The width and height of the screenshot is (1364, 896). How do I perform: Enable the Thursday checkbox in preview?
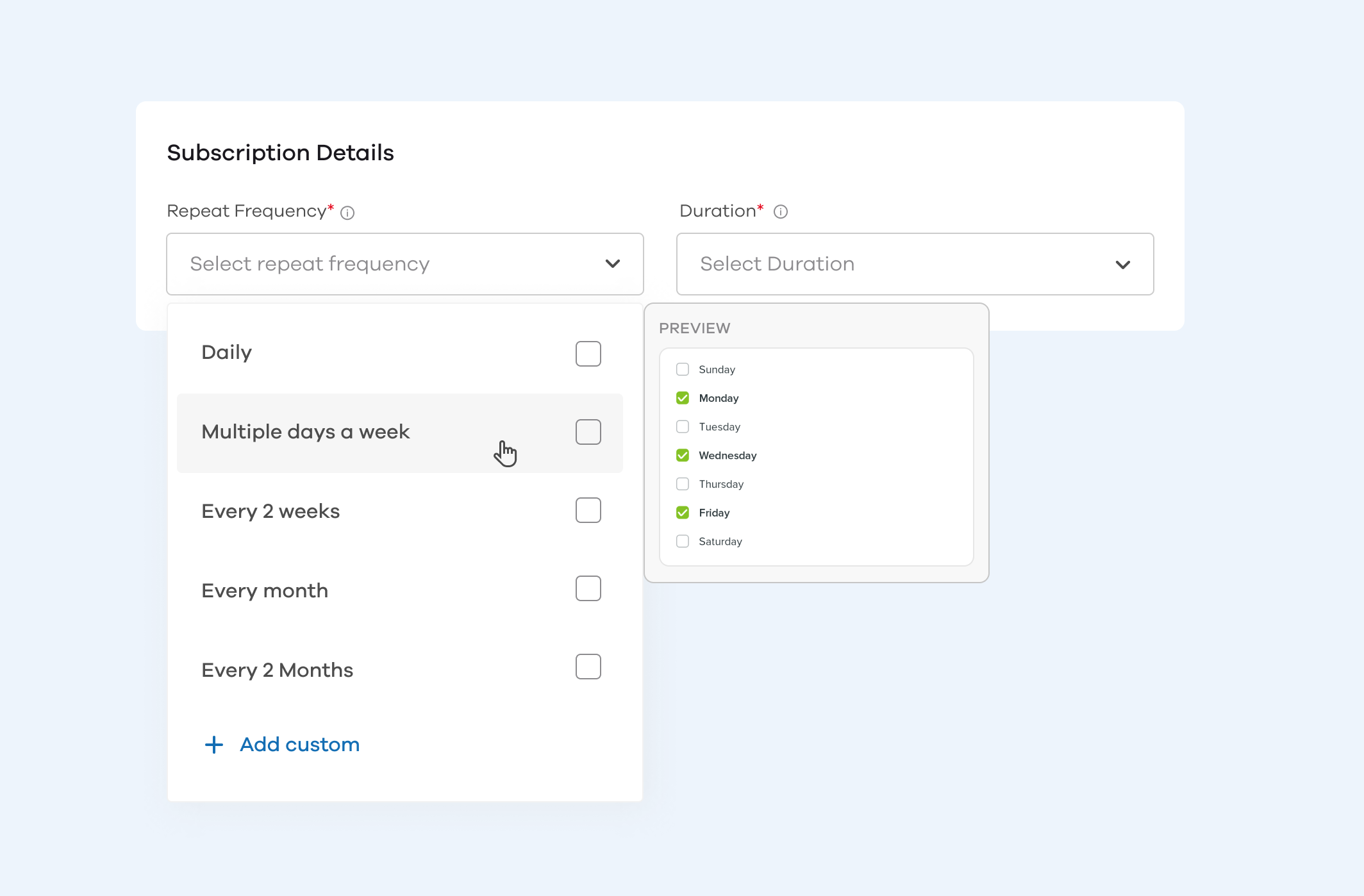pyautogui.click(x=683, y=484)
